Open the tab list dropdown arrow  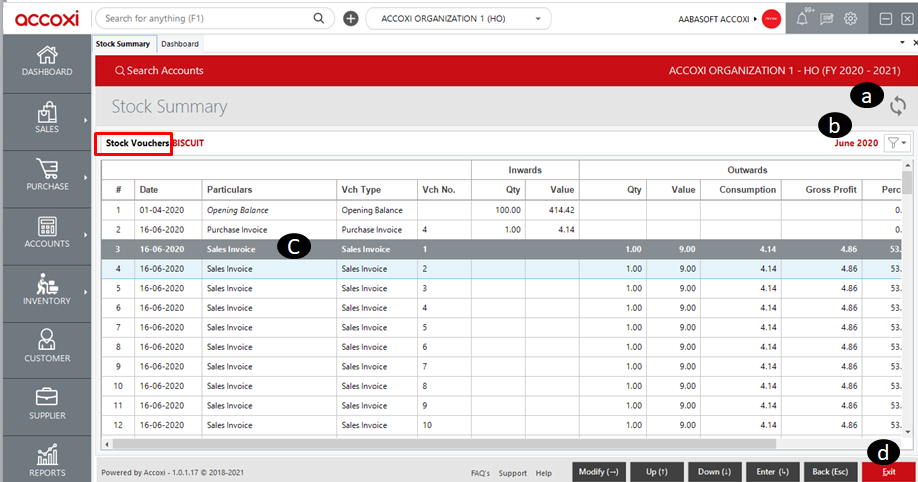click(x=902, y=43)
